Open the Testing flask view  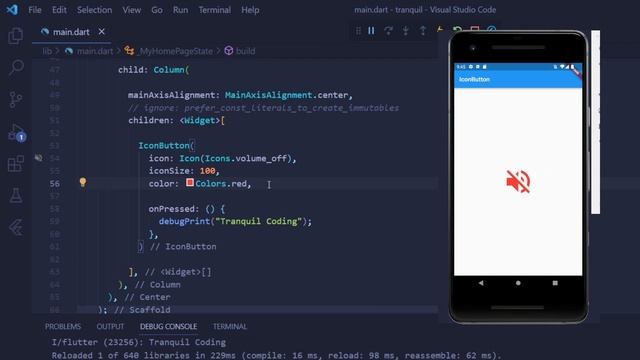(x=16, y=196)
